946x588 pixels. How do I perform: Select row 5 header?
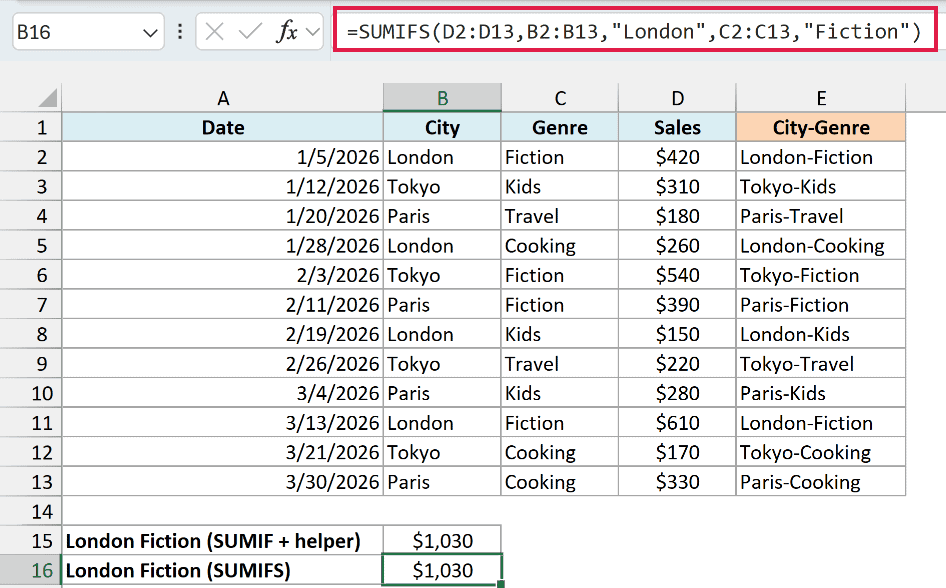31,245
